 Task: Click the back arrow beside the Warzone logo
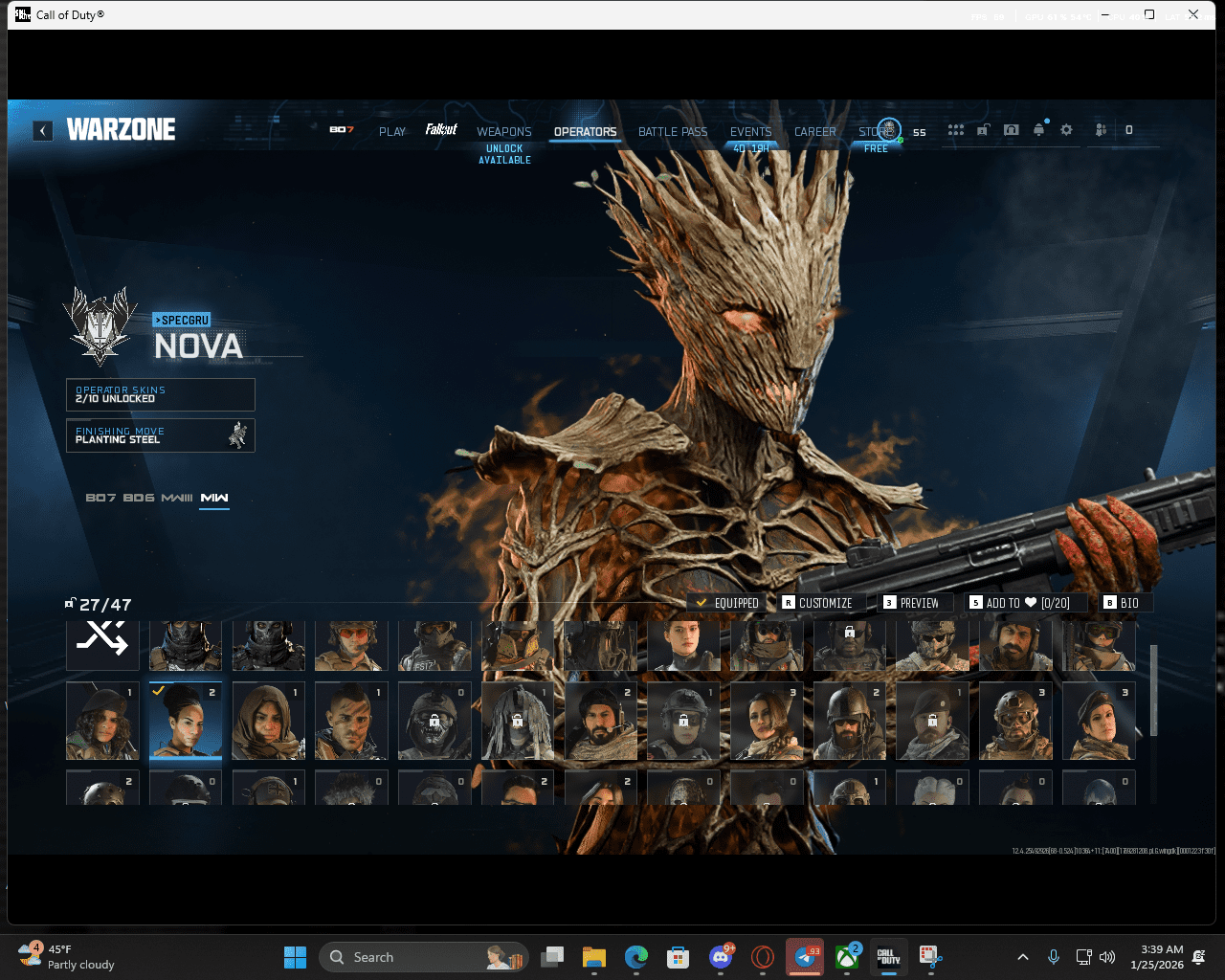click(43, 131)
